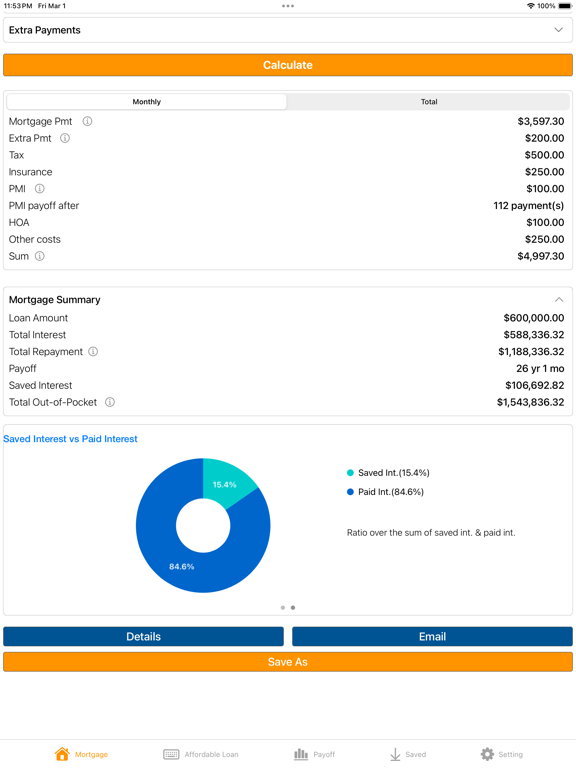576x768 pixels.
Task: Tap the PMI info icon
Action: (40, 189)
